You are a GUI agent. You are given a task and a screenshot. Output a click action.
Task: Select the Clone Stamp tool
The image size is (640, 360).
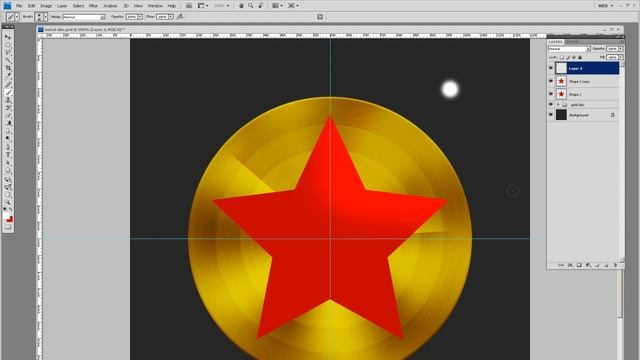[x=8, y=100]
